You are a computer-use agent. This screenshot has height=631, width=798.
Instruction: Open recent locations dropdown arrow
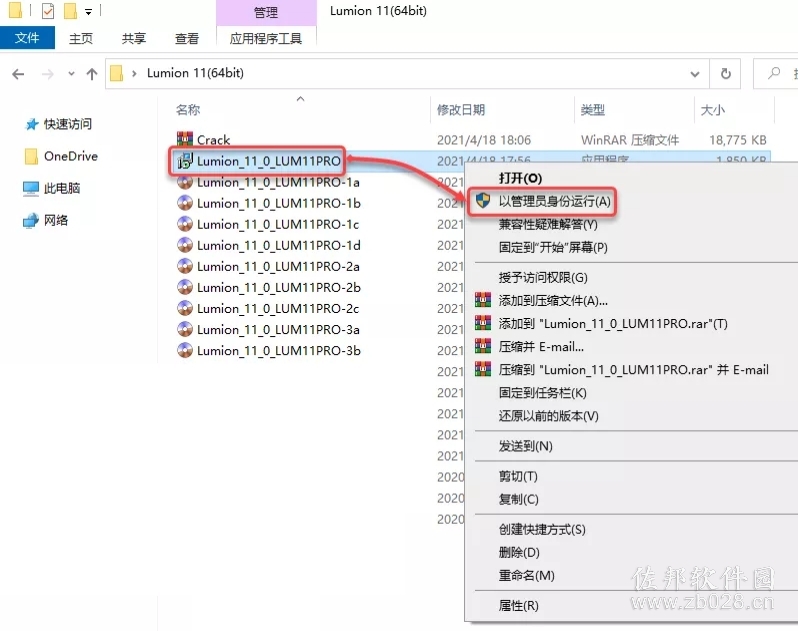[71, 74]
